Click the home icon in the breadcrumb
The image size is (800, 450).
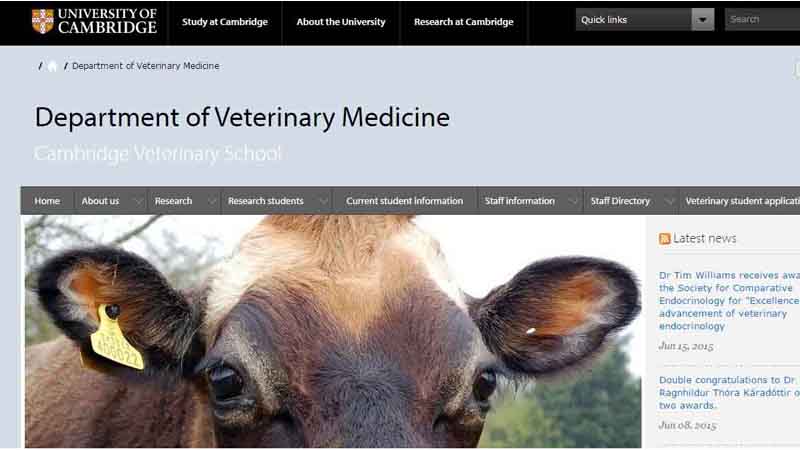click(52, 66)
